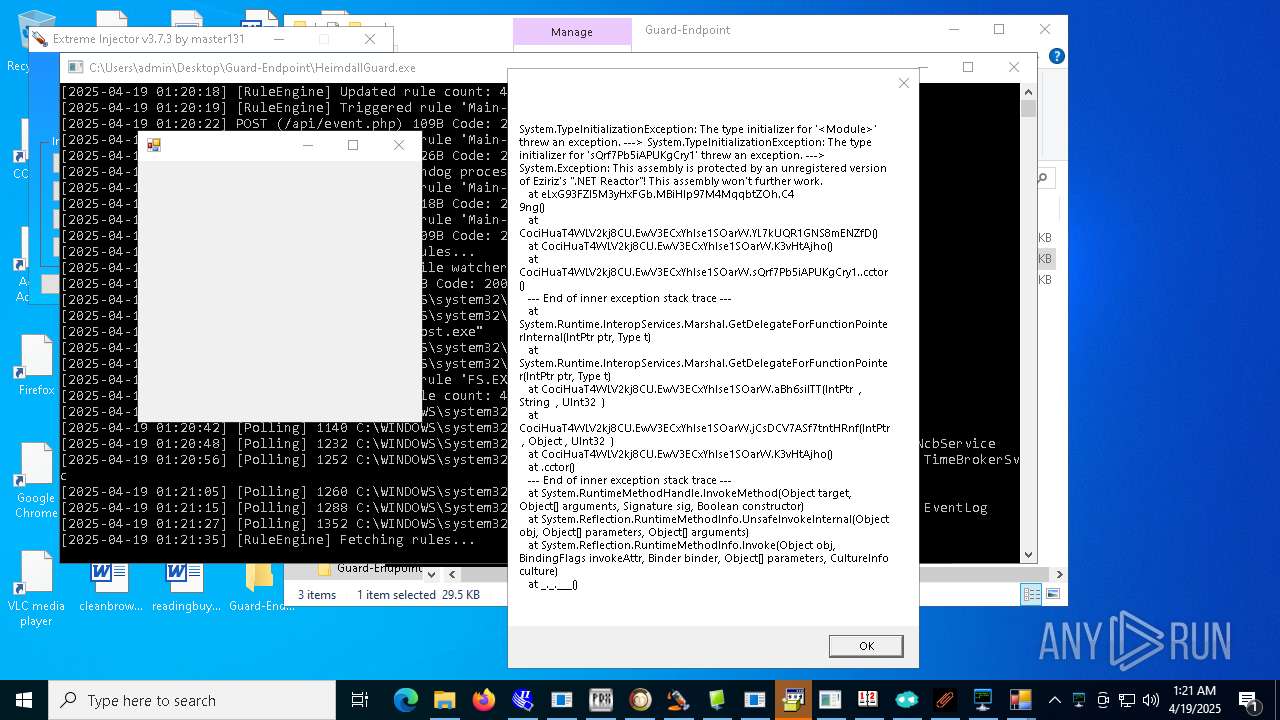Open File Explorer from taskbar
The image size is (1280, 720).
point(445,700)
